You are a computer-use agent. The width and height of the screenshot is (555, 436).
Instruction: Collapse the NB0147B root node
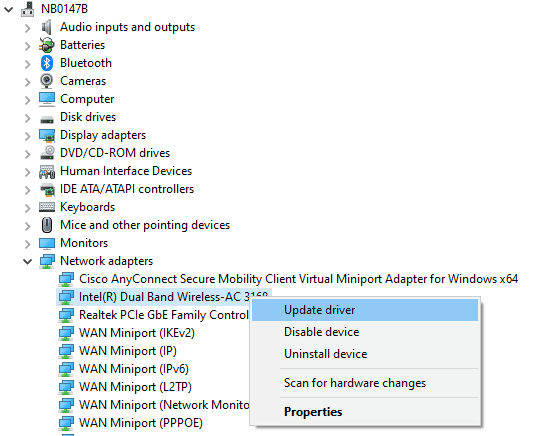coord(8,10)
